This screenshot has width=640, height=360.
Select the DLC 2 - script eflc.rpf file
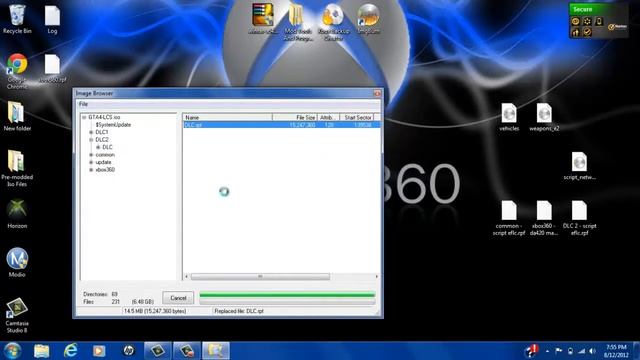(x=579, y=218)
